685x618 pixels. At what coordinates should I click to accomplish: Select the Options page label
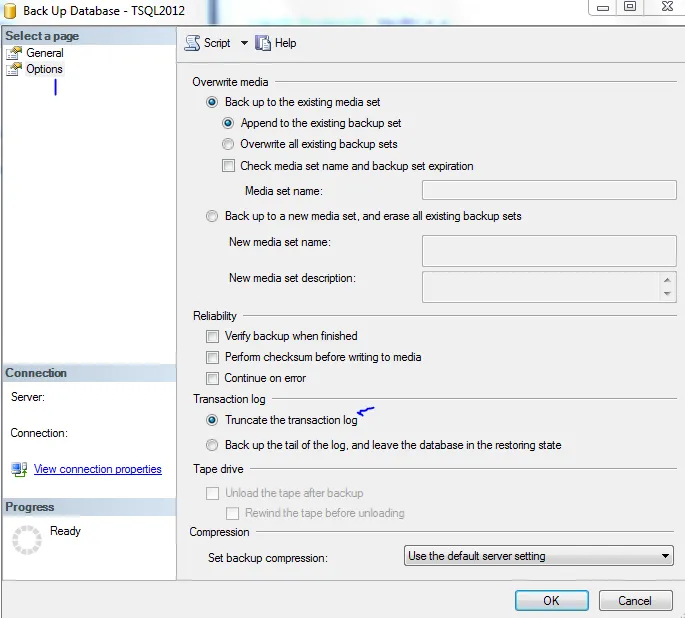(x=44, y=69)
